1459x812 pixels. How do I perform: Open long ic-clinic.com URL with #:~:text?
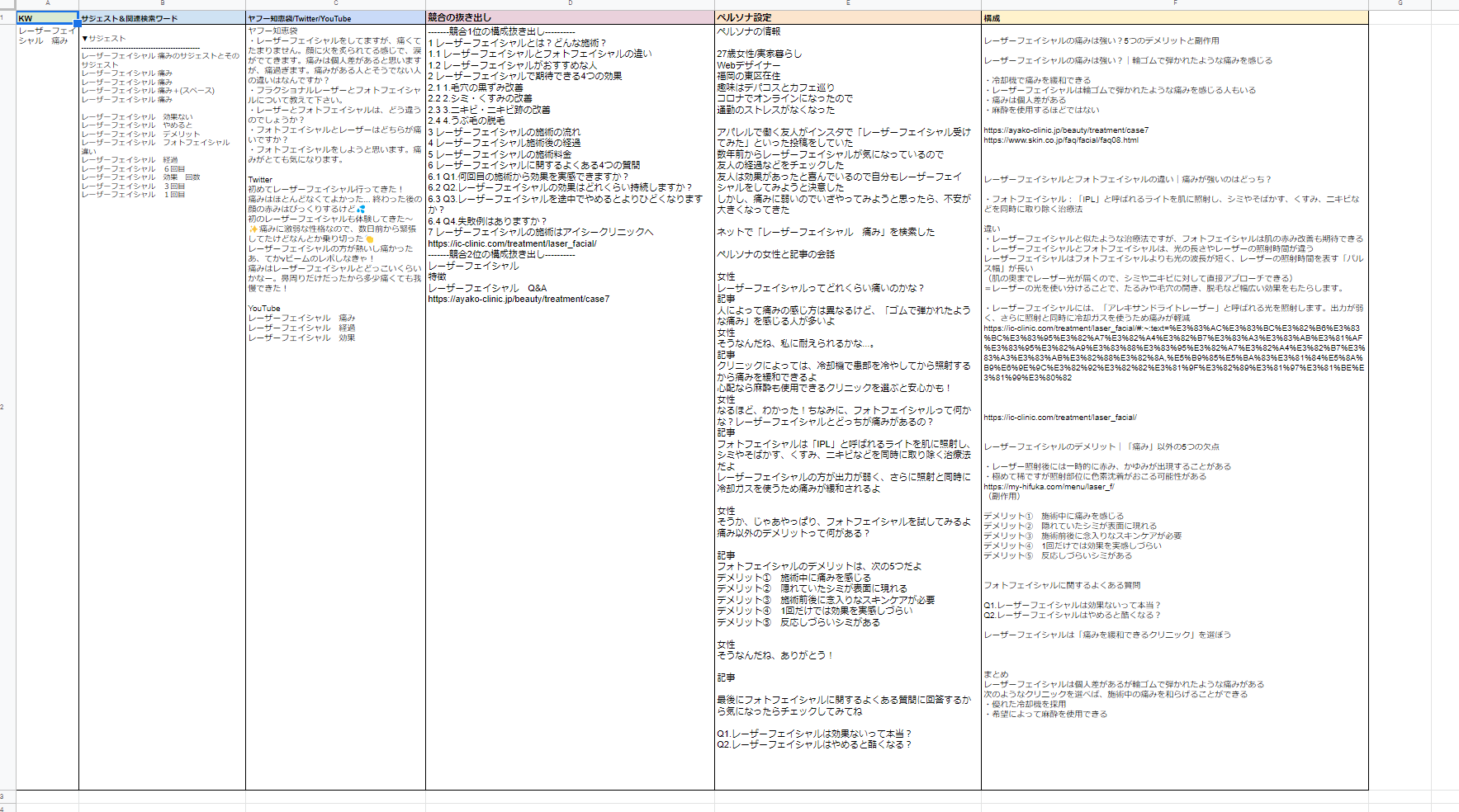[x=1174, y=352]
